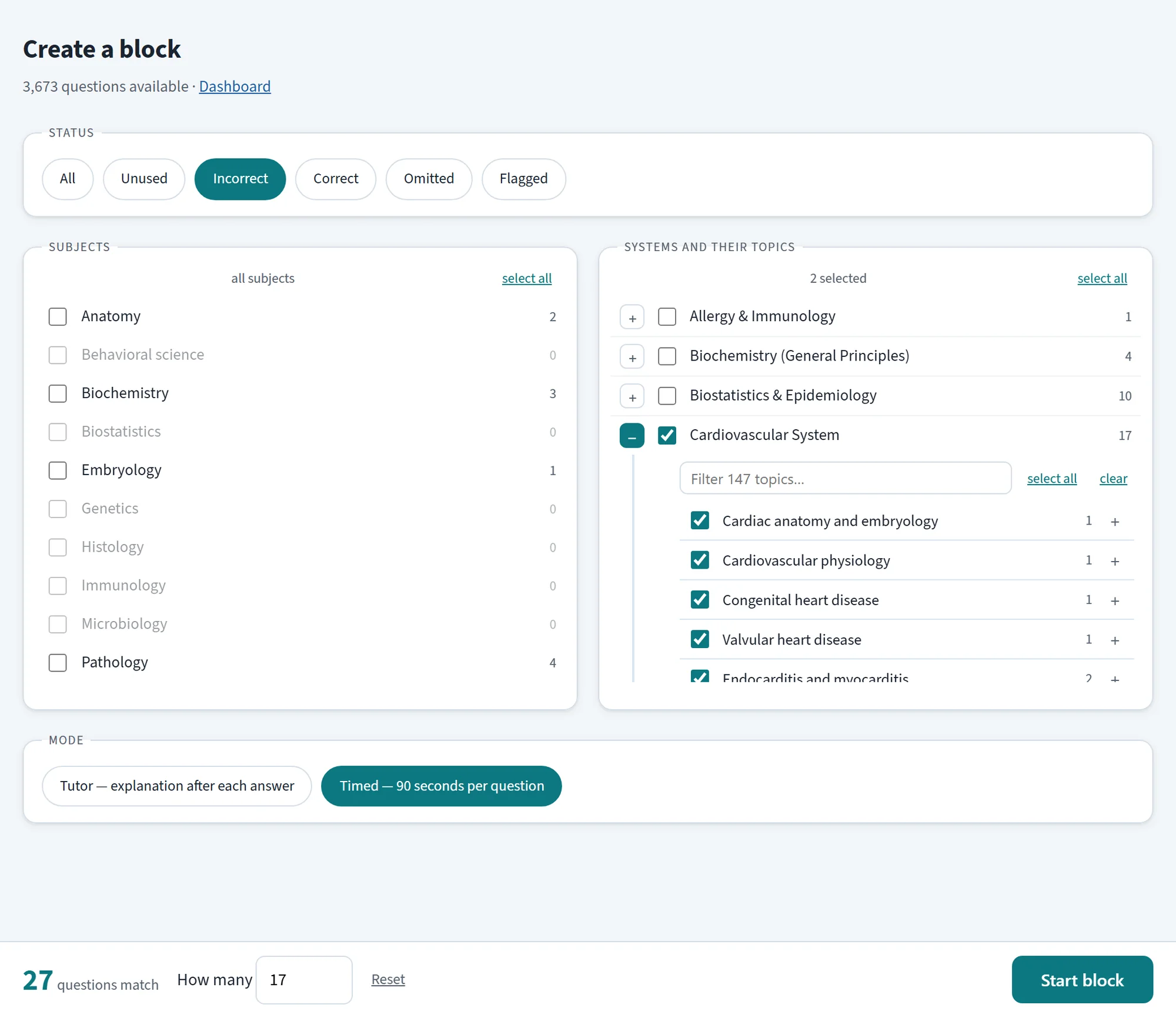Image resolution: width=1176 pixels, height=1018 pixels.
Task: Select the Flagged status filter
Action: (x=523, y=179)
